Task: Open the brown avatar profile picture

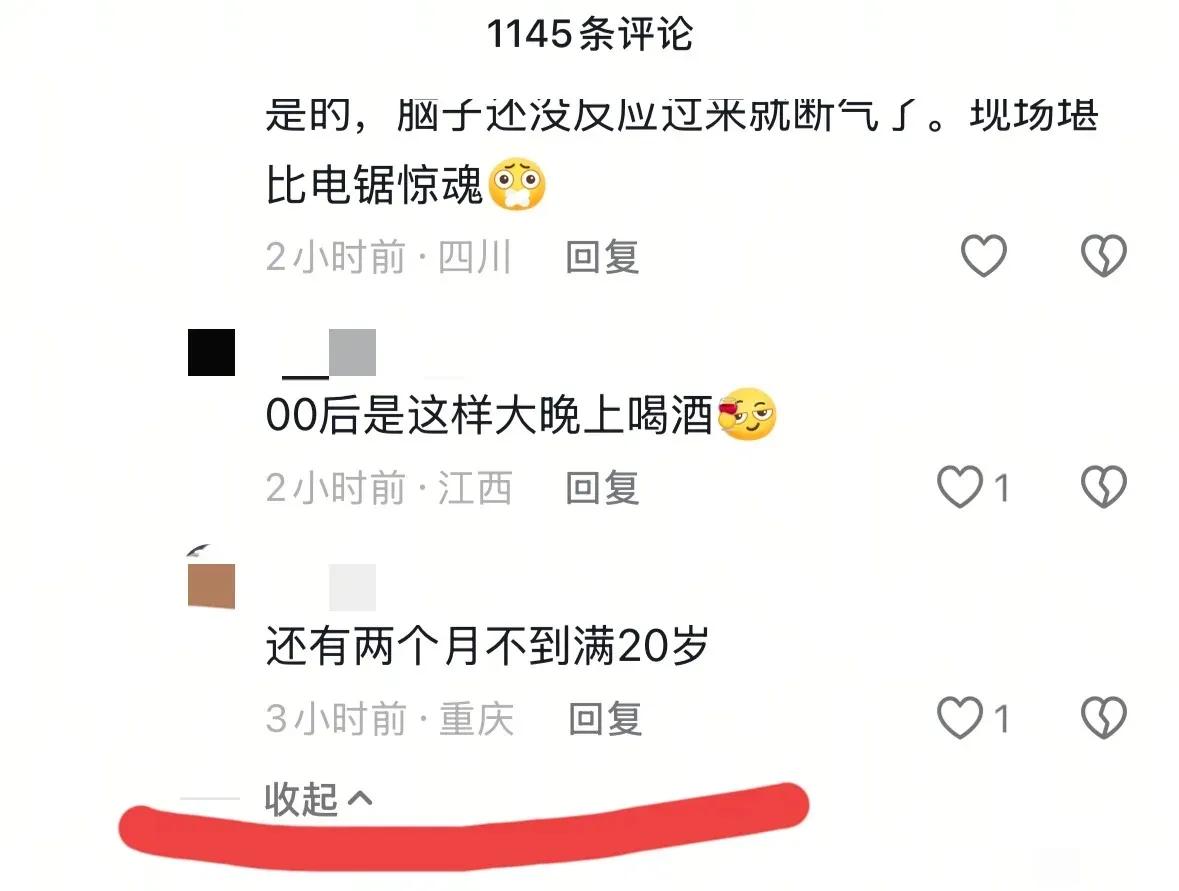Action: coord(211,585)
